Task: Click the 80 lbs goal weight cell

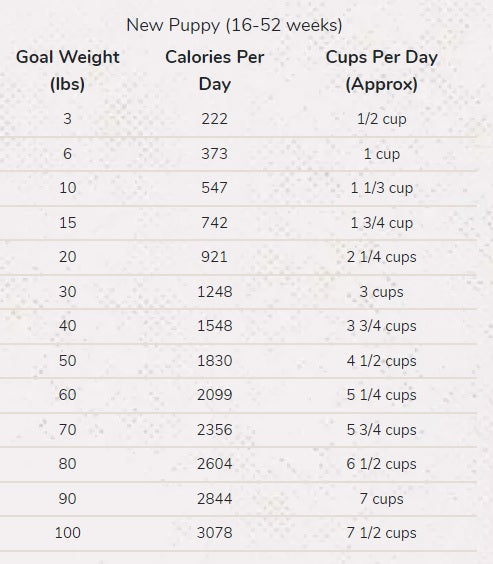Action: (68, 464)
